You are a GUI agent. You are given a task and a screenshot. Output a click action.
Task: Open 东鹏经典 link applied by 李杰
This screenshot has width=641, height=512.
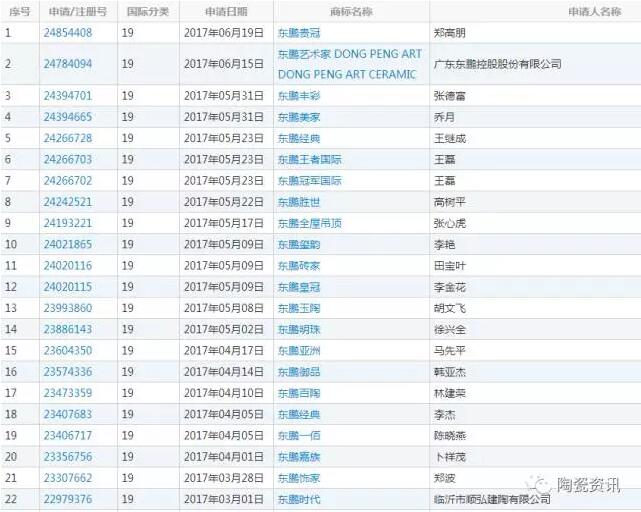[x=299, y=414]
